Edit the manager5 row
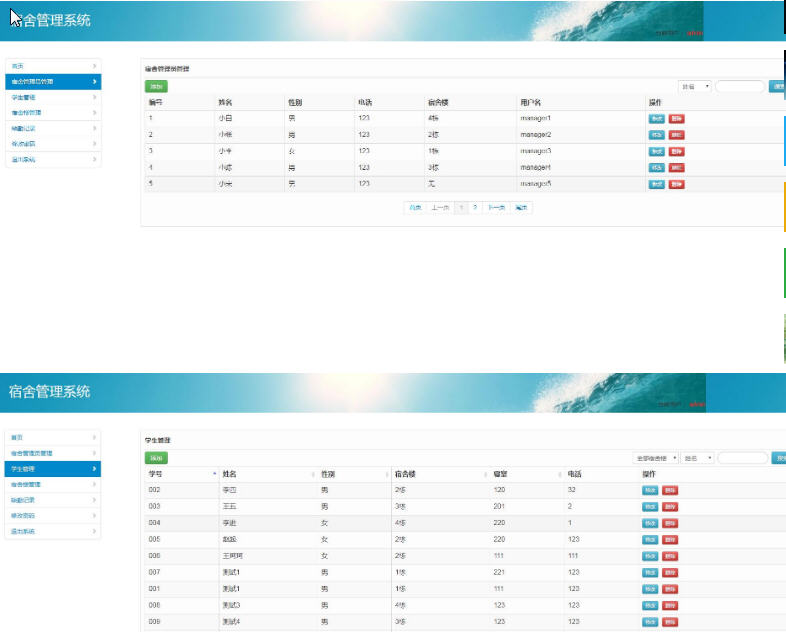Viewport: 786px width, 632px height. [x=657, y=184]
